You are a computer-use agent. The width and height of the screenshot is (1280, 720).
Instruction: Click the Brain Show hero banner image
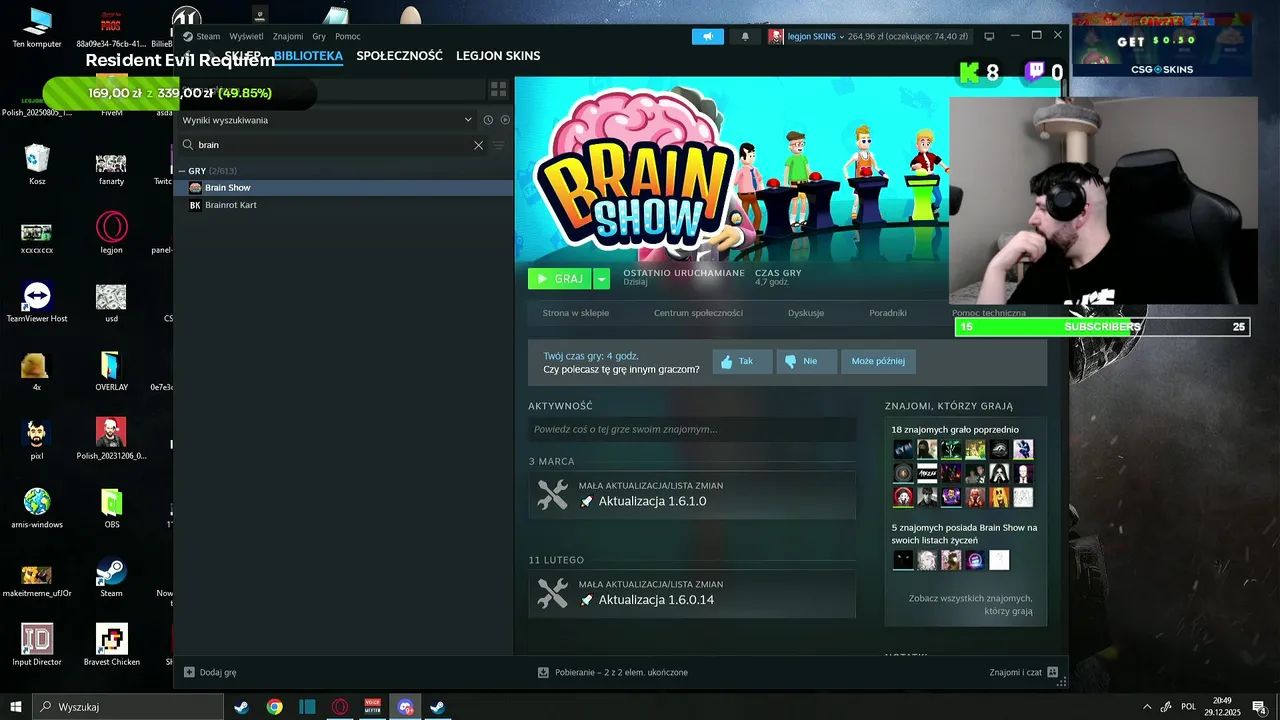732,170
